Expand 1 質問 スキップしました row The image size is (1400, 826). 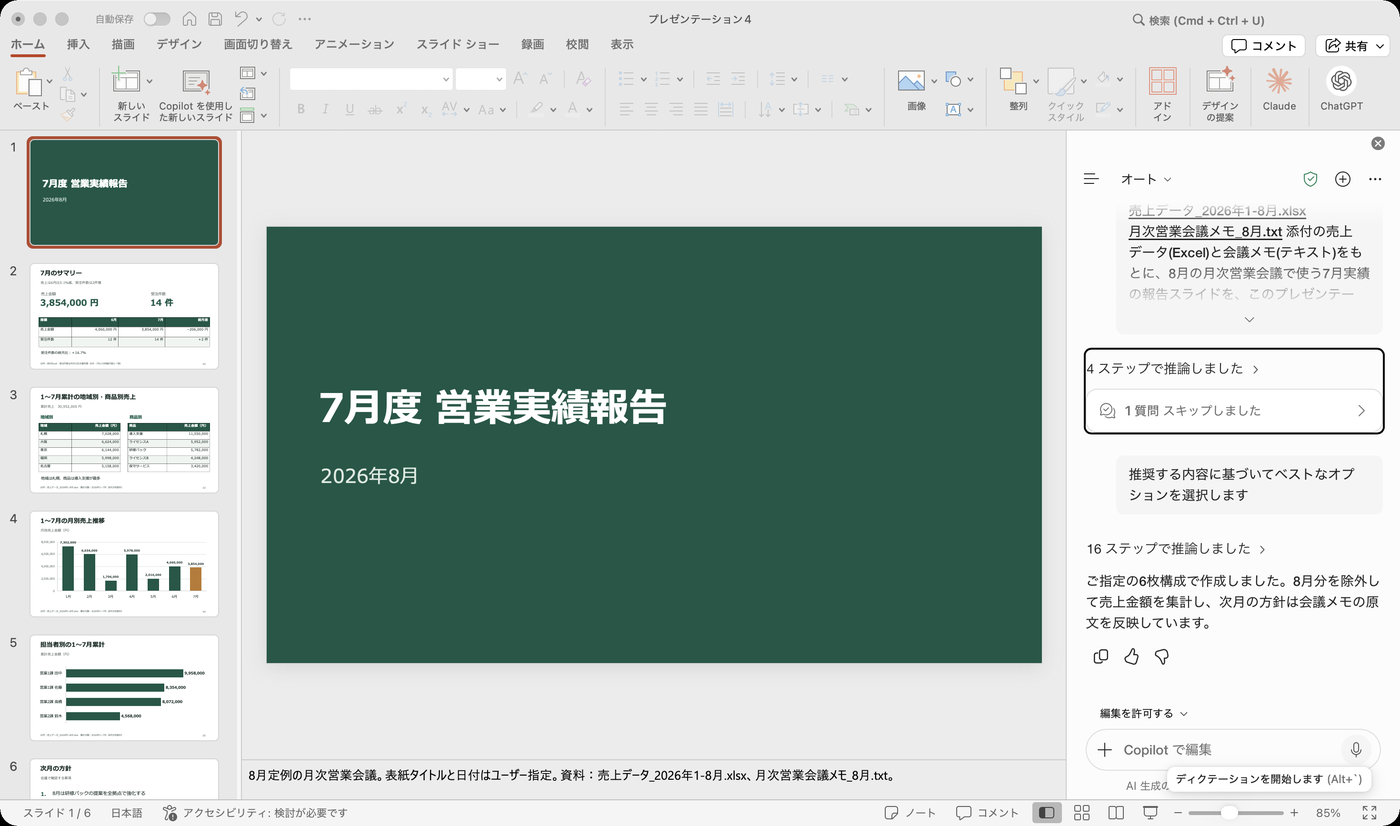coord(1234,410)
